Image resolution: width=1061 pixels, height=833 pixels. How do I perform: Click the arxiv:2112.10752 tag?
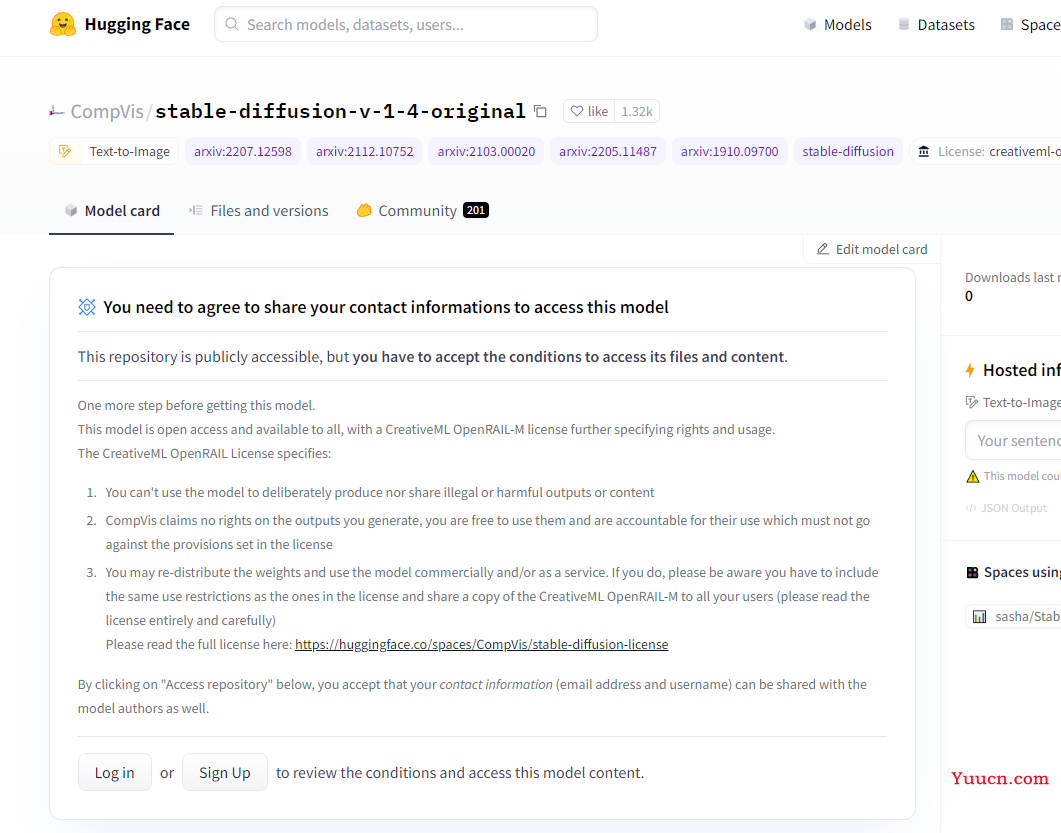coord(364,152)
